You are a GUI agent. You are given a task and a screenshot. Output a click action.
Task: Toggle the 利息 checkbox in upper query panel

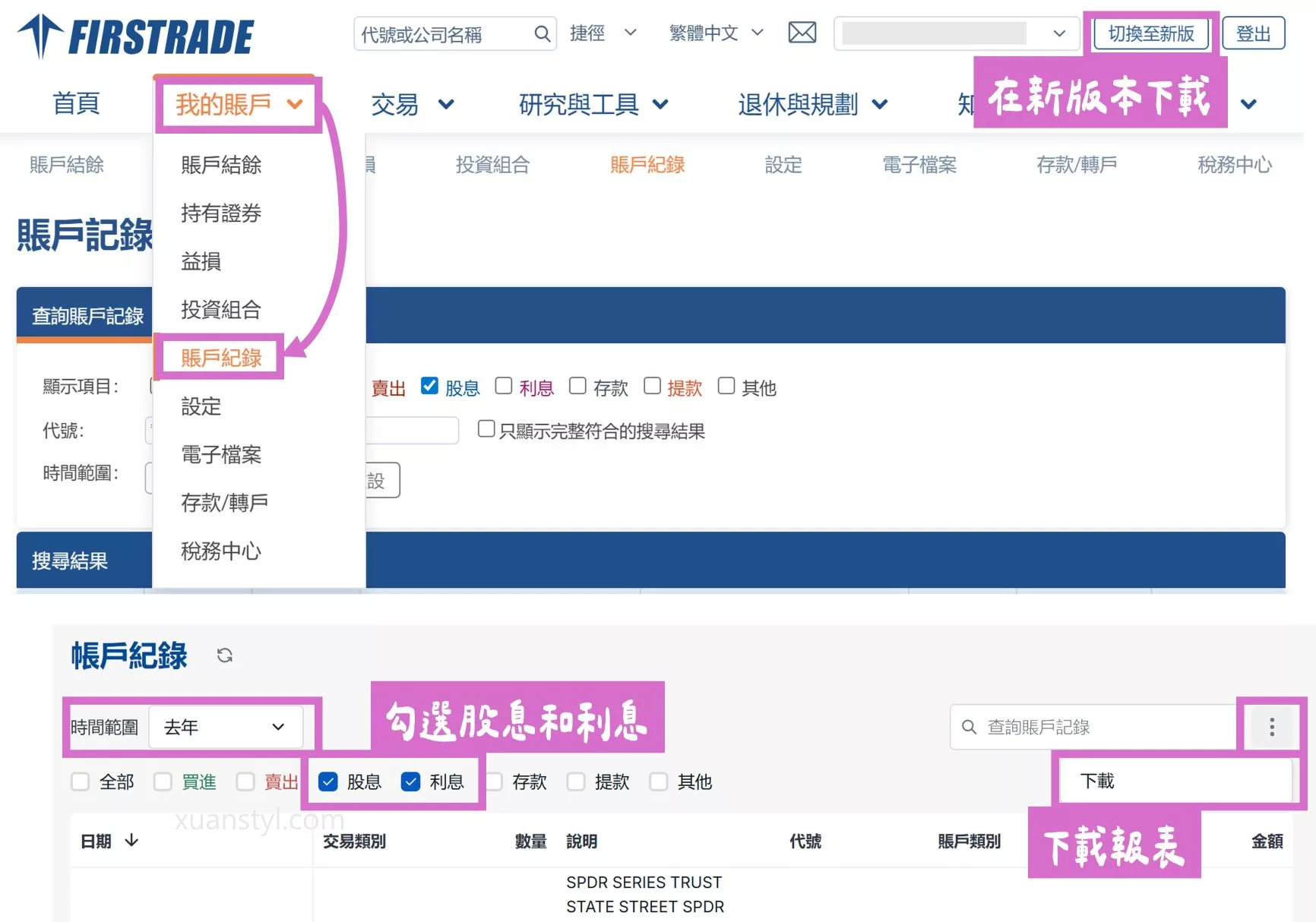pos(503,386)
